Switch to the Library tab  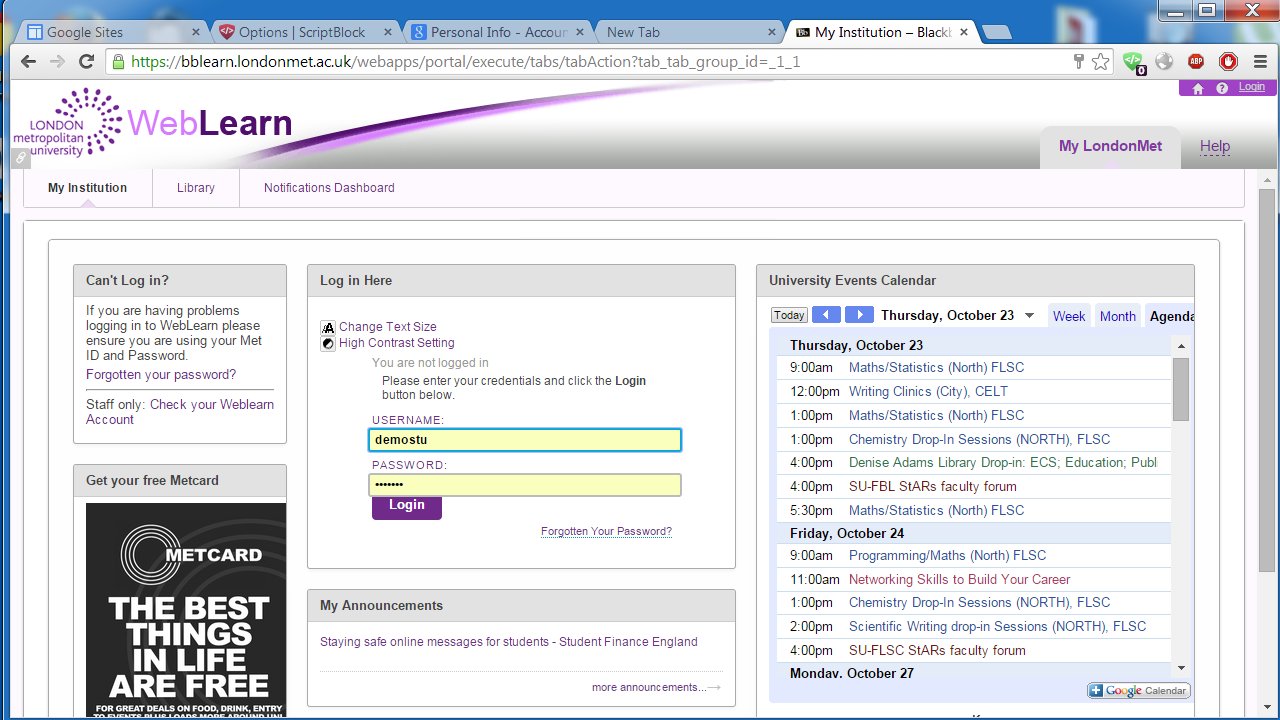tap(196, 188)
